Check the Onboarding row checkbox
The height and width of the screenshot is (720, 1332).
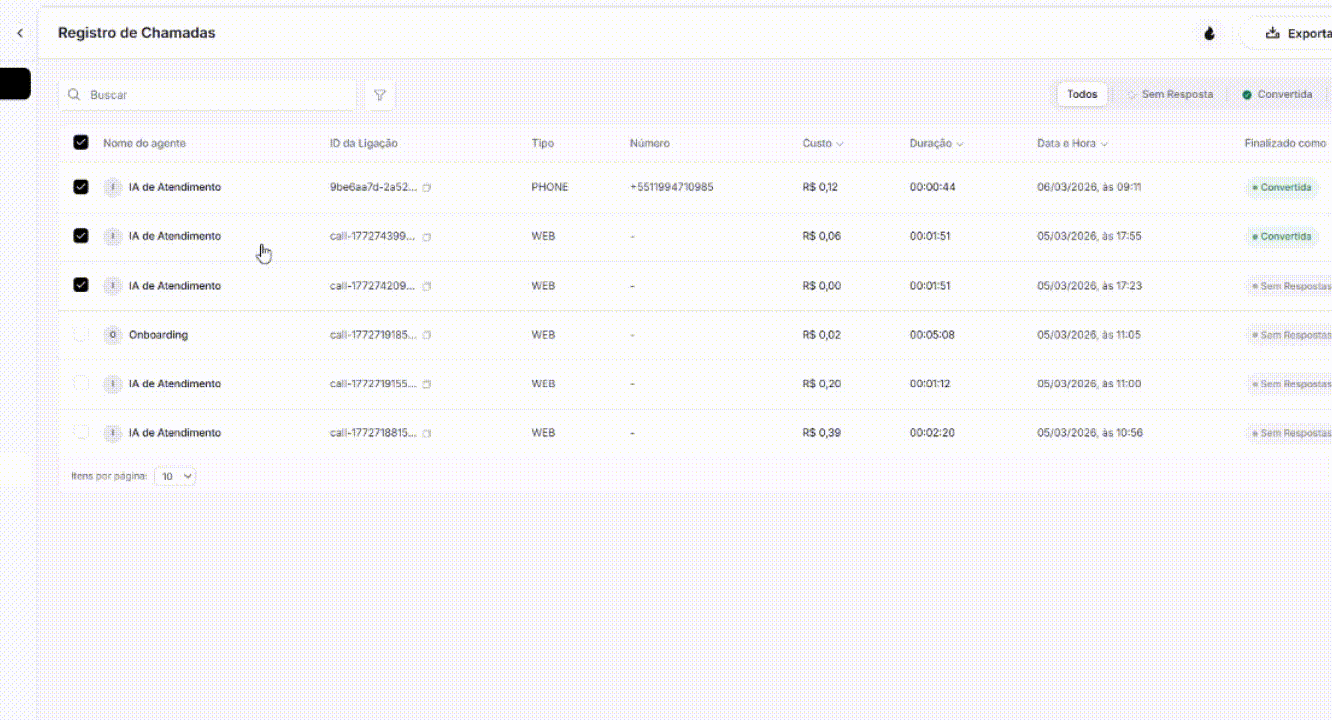tap(81, 334)
